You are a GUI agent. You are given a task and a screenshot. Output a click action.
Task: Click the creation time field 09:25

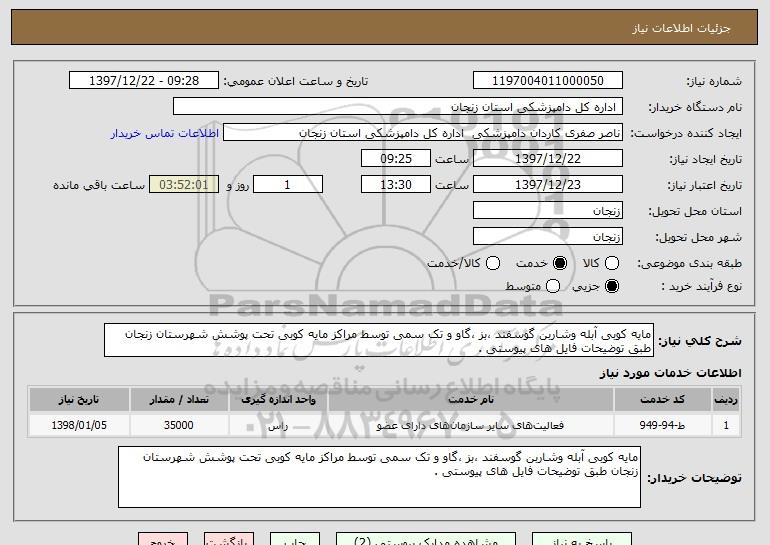(396, 159)
